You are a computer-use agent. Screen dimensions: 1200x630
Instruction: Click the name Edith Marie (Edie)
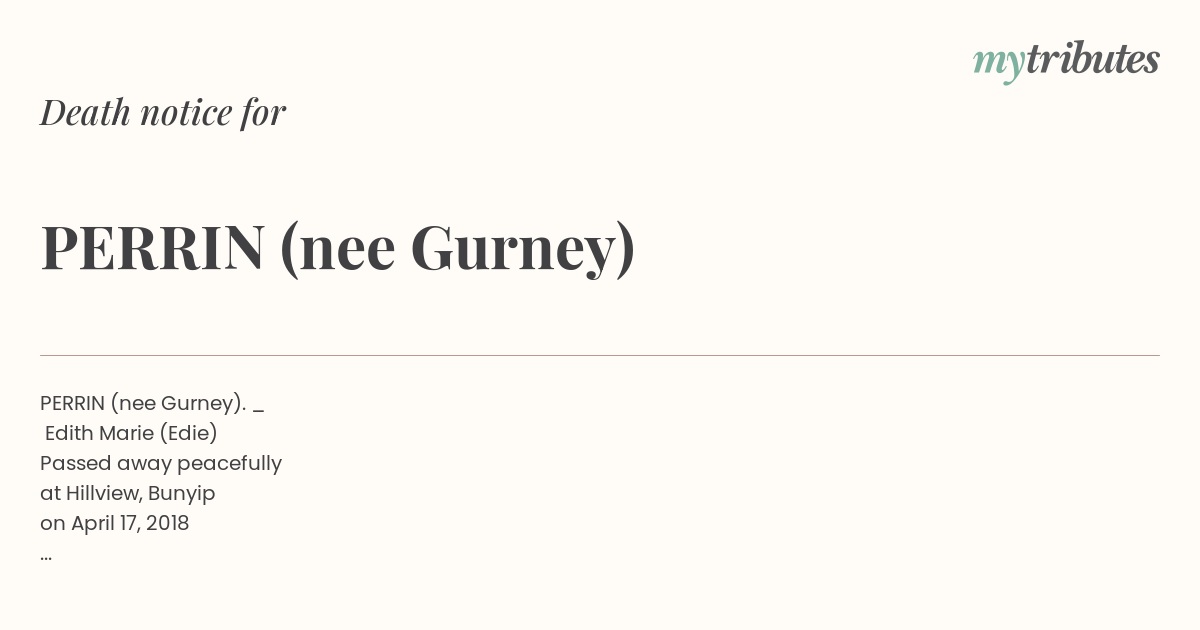pos(131,433)
